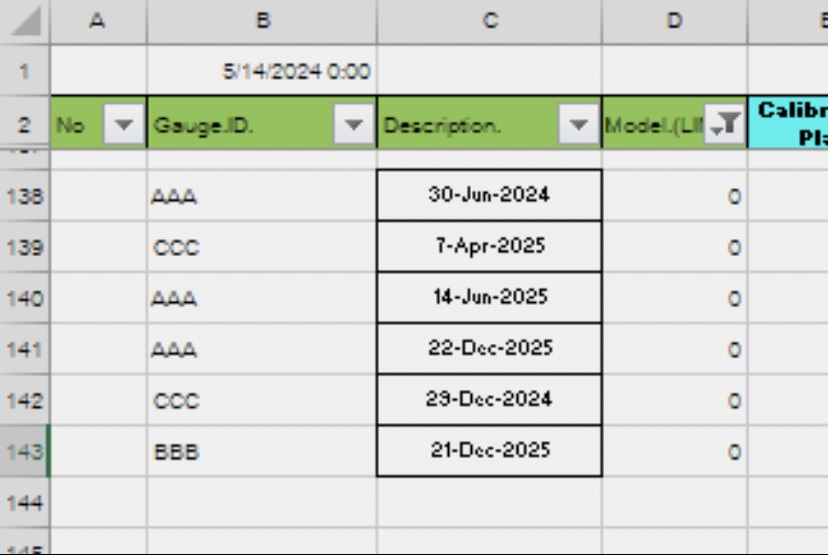Select row 143 header
This screenshot has width=828, height=555.
[x=24, y=451]
